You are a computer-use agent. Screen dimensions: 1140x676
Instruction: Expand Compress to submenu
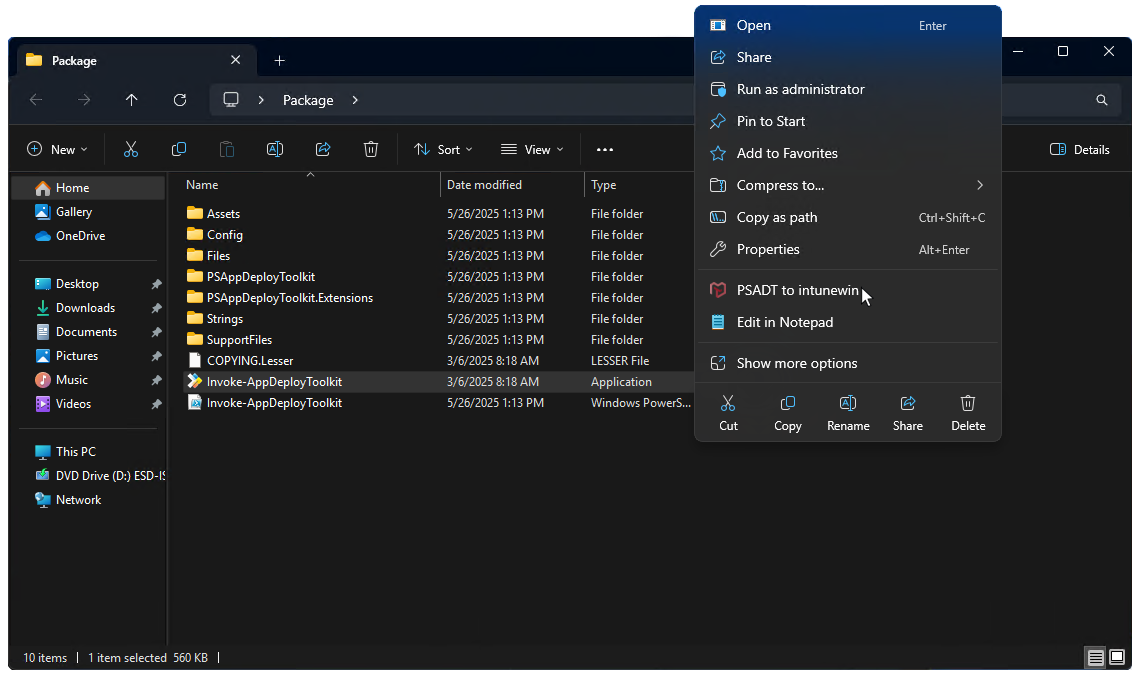(x=979, y=185)
